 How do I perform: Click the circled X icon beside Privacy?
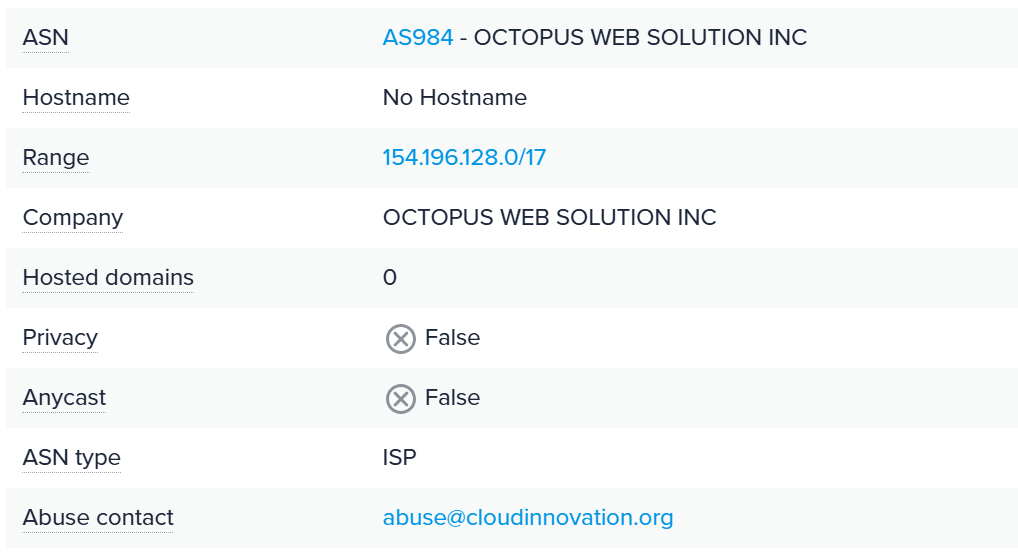[400, 339]
